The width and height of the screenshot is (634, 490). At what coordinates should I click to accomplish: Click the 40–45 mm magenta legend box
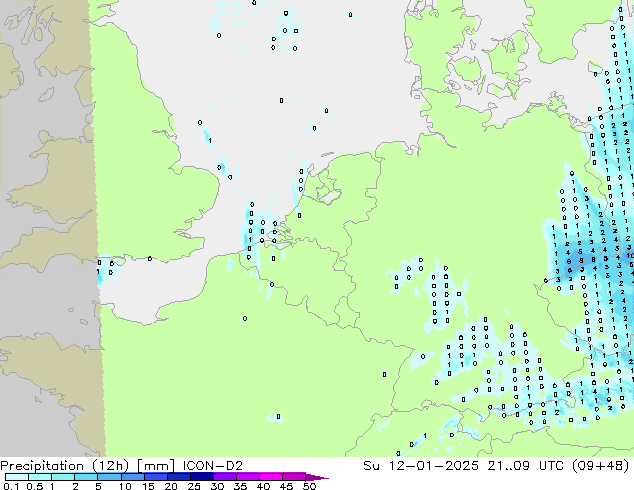click(271, 477)
